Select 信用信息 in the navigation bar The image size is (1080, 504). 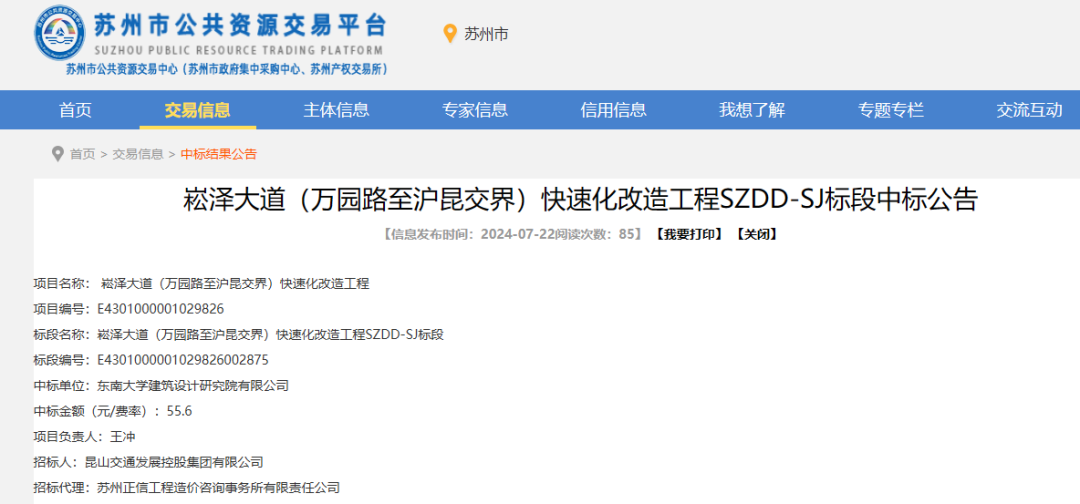(x=613, y=110)
